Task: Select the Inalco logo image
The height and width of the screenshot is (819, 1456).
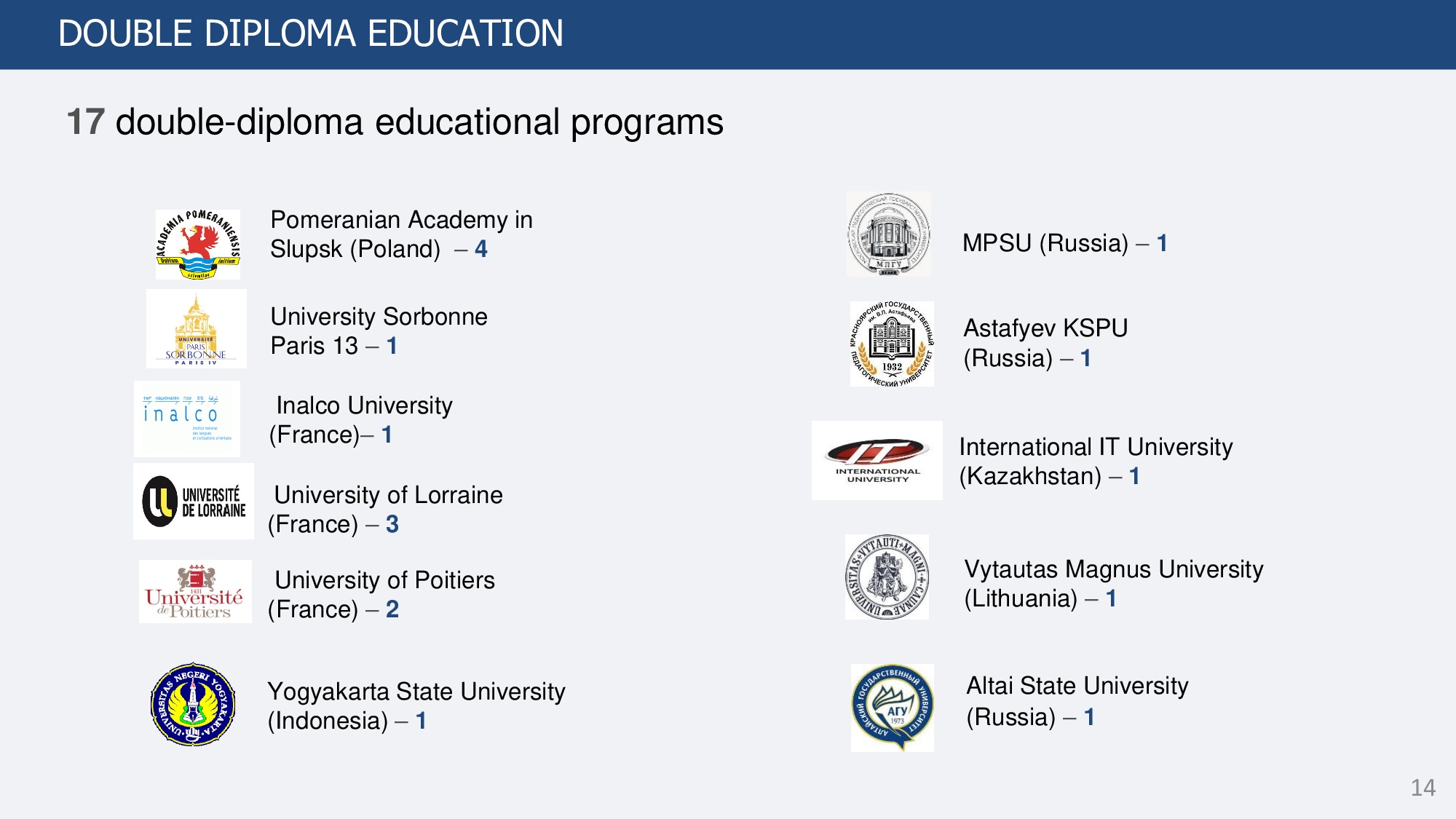Action: (x=187, y=419)
